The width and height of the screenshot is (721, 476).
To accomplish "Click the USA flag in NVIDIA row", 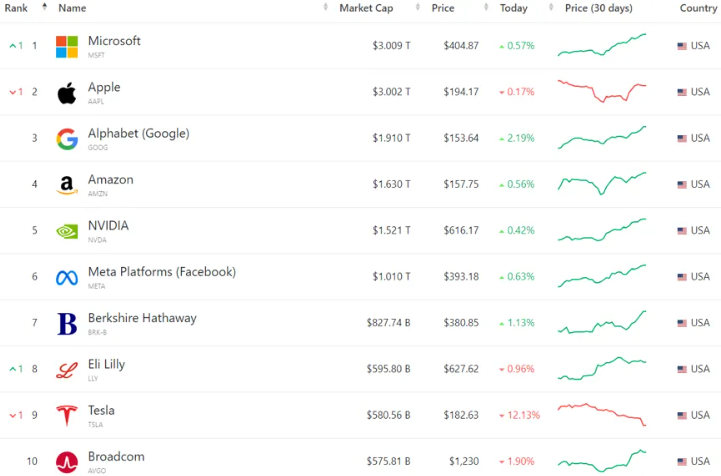I will 682,231.
